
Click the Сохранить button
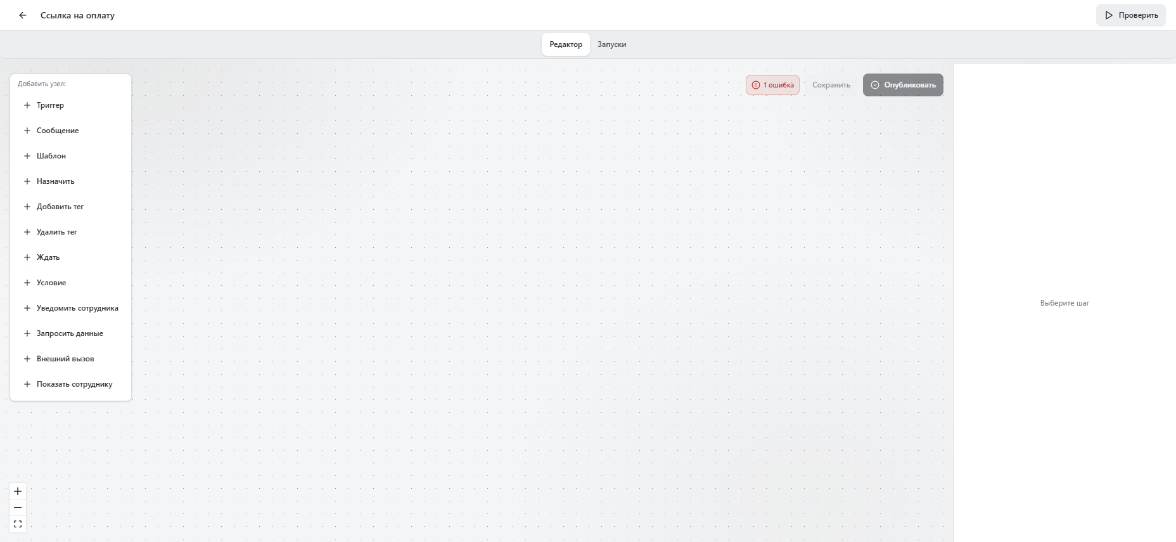pyautogui.click(x=831, y=85)
